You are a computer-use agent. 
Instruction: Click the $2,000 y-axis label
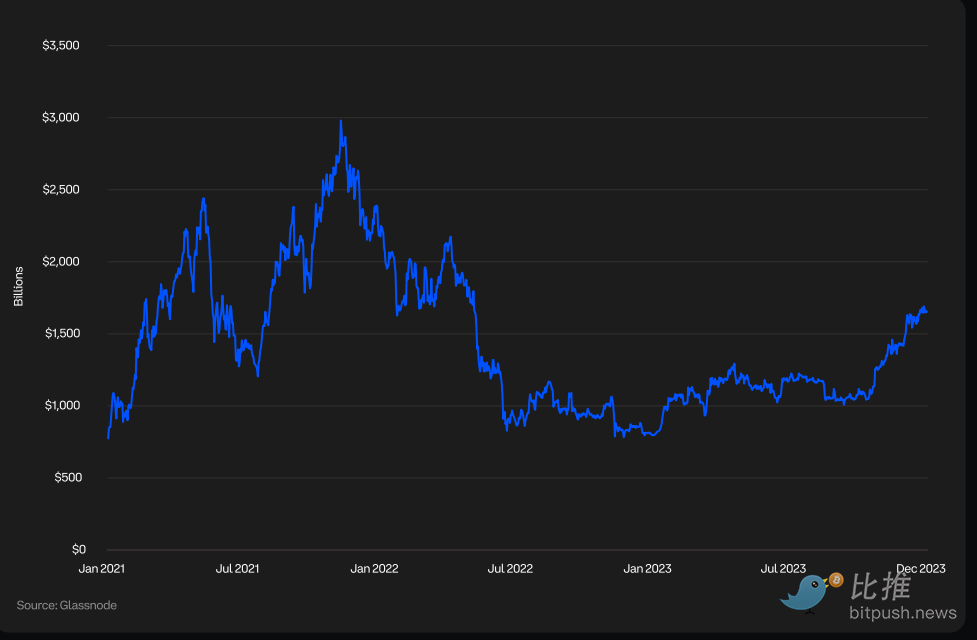pos(60,262)
